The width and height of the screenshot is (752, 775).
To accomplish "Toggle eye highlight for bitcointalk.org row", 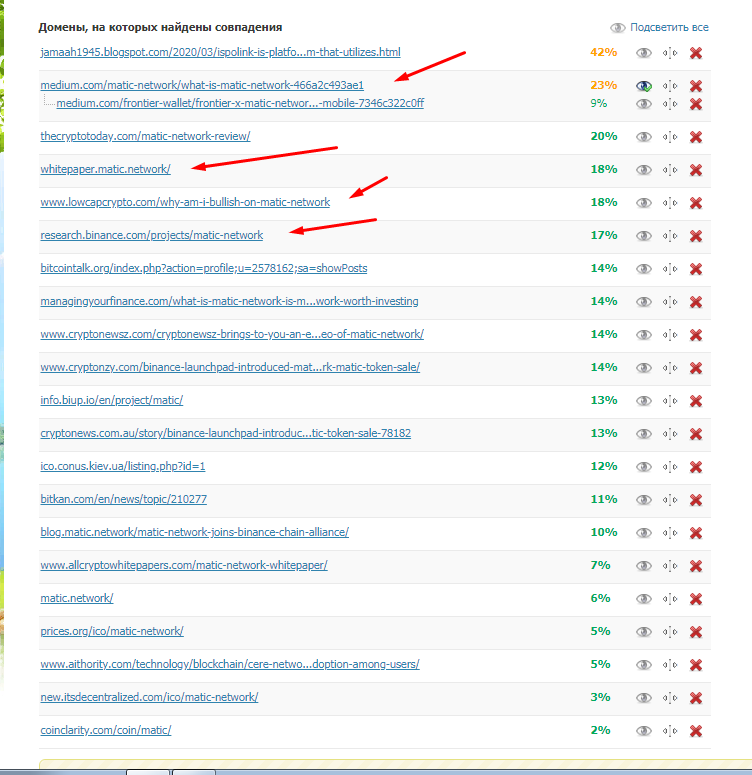I will pos(643,269).
